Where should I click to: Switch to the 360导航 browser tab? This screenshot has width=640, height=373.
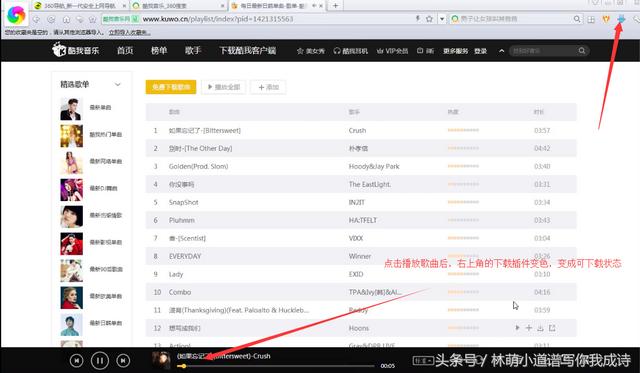[80, 6]
